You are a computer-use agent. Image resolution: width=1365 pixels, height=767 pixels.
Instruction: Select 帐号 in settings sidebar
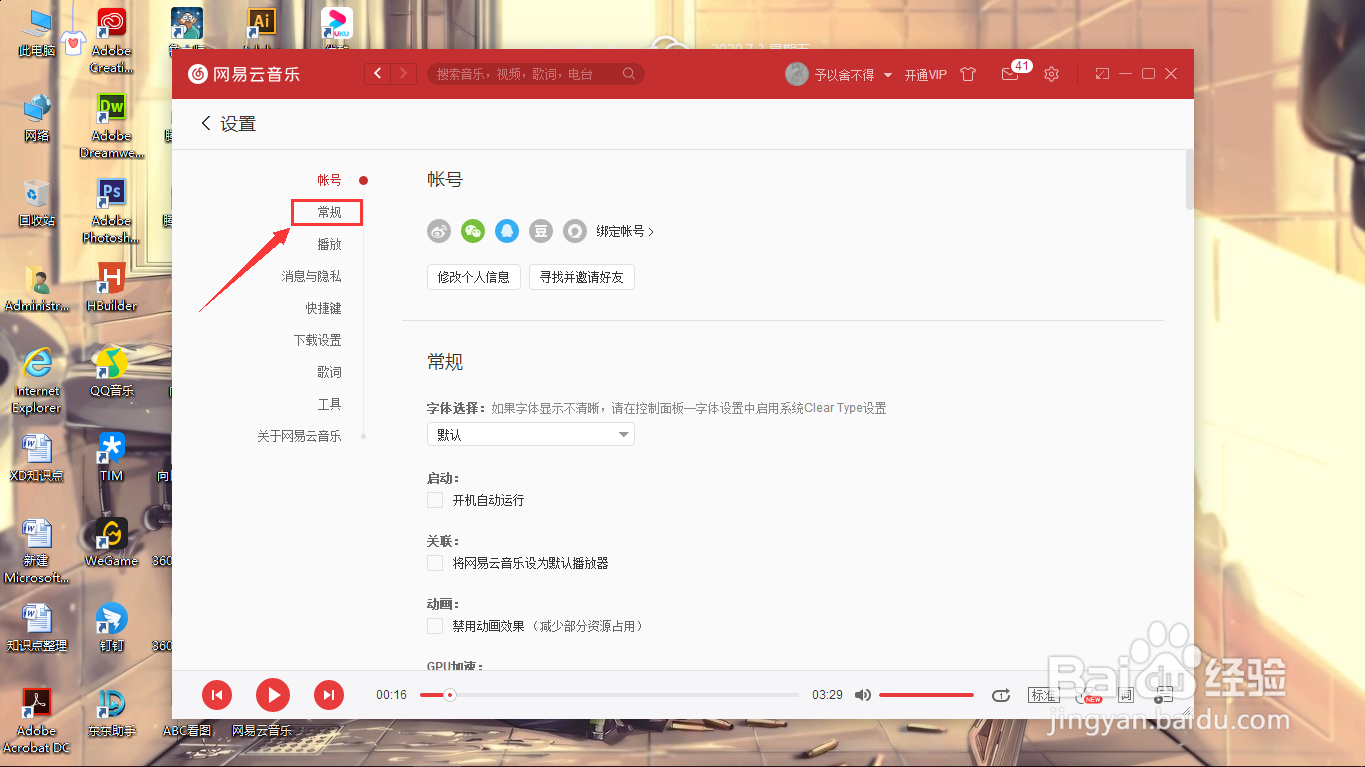(329, 180)
